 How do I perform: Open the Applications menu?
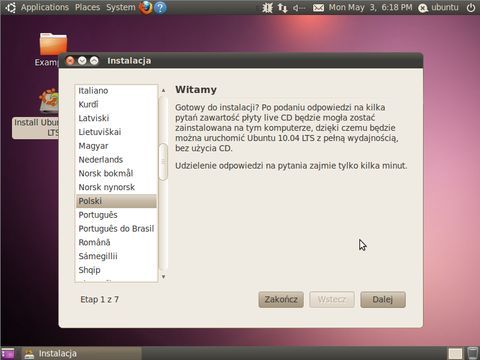[x=45, y=7]
